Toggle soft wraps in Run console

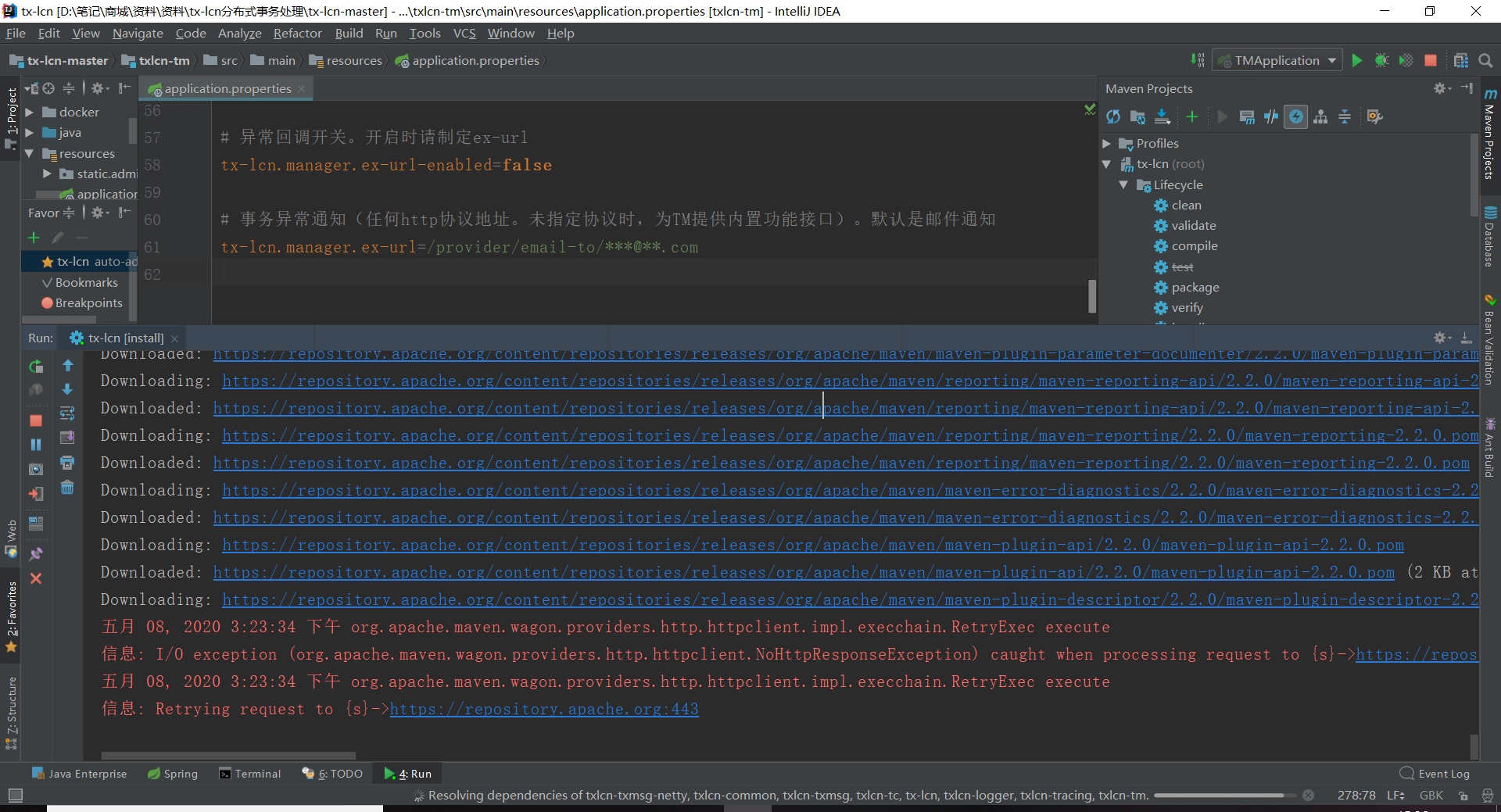pos(67,413)
